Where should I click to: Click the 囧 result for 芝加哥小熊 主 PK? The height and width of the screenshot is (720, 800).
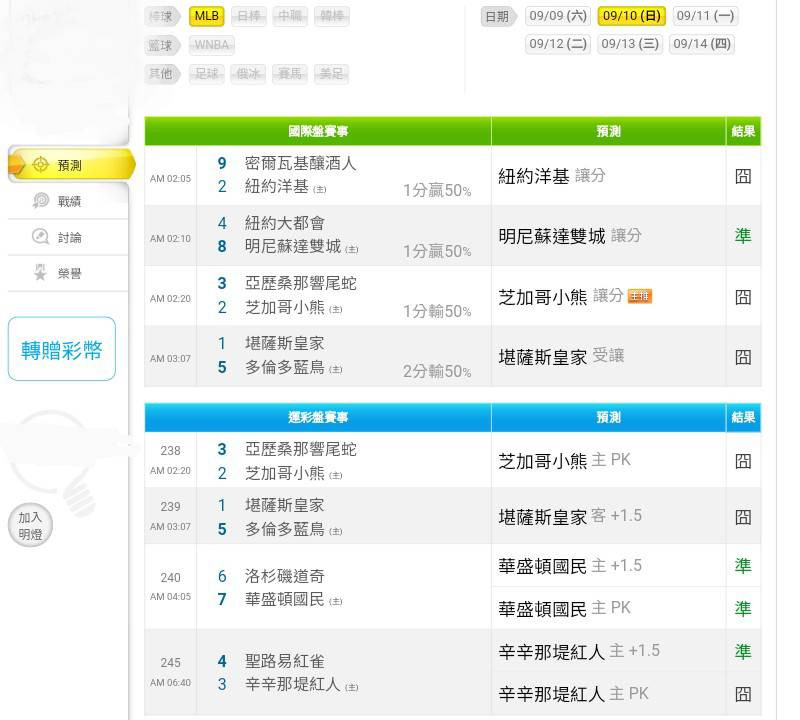(x=743, y=461)
